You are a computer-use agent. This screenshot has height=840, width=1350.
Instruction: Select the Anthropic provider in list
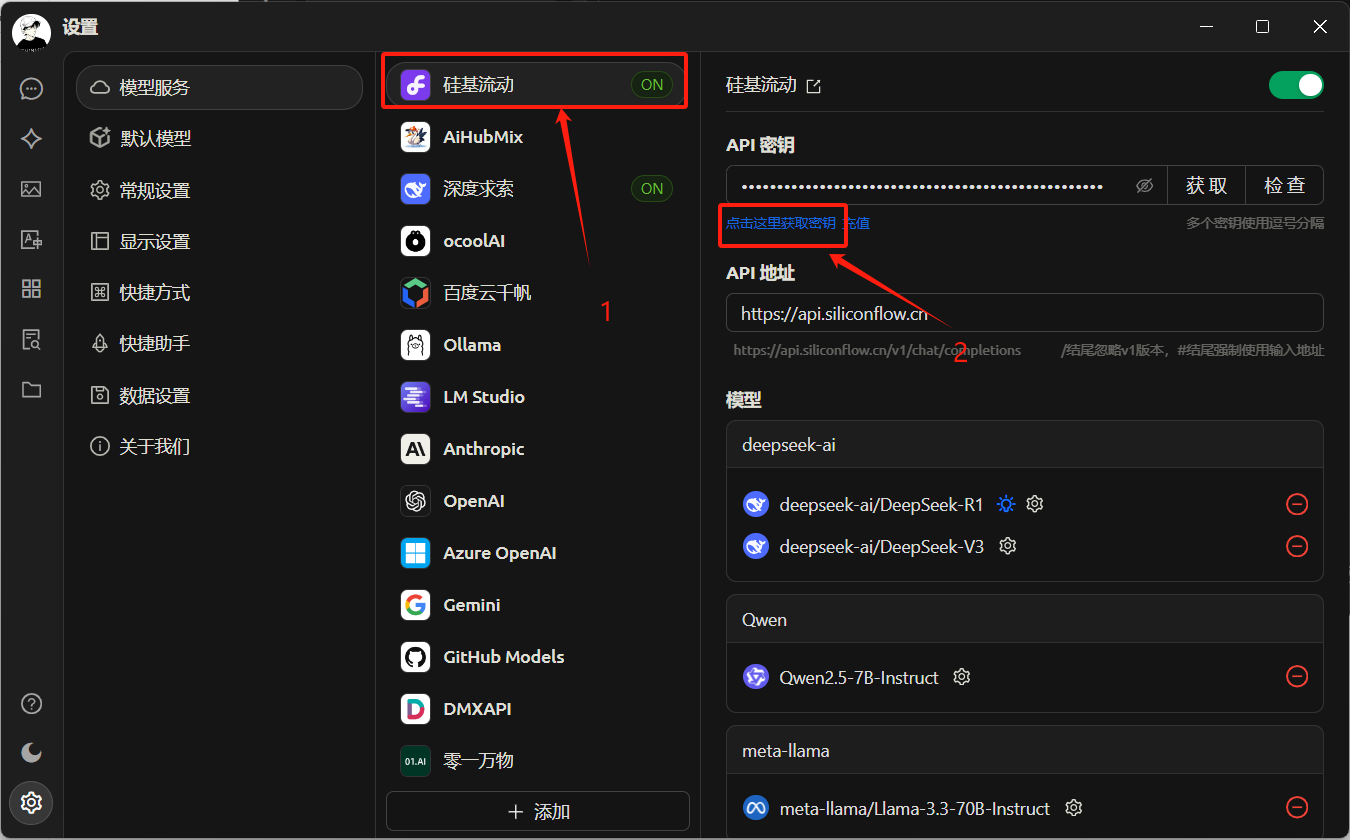pos(483,449)
